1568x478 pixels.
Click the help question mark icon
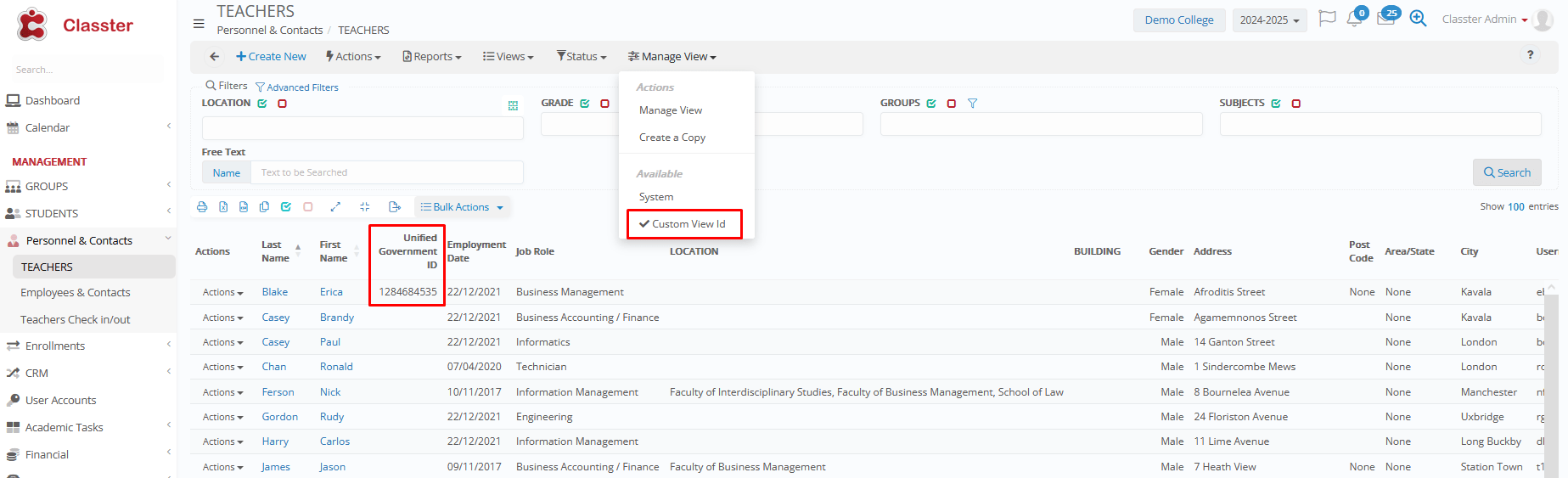1530,55
